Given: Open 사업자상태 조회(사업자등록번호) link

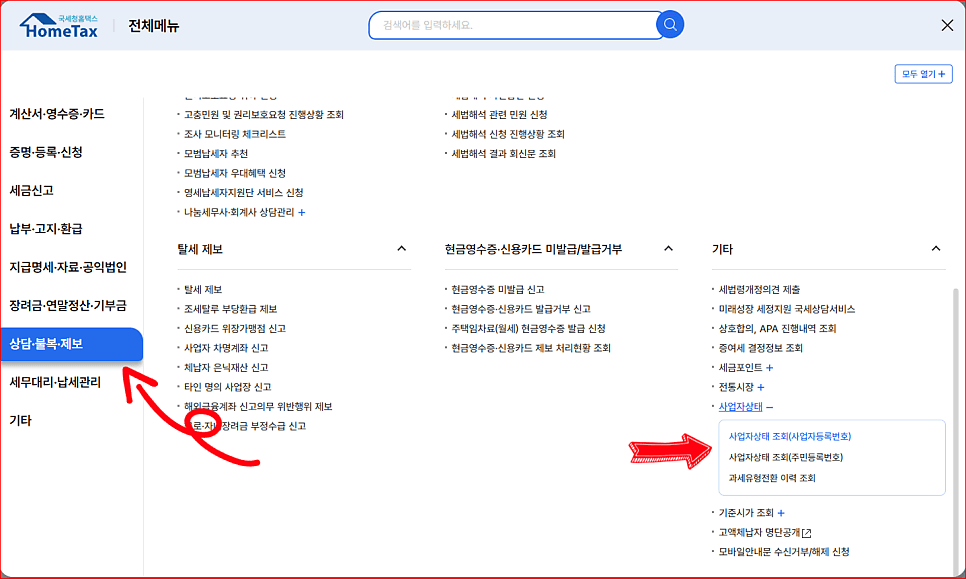Looking at the screenshot, I should pyautogui.click(x=798, y=436).
